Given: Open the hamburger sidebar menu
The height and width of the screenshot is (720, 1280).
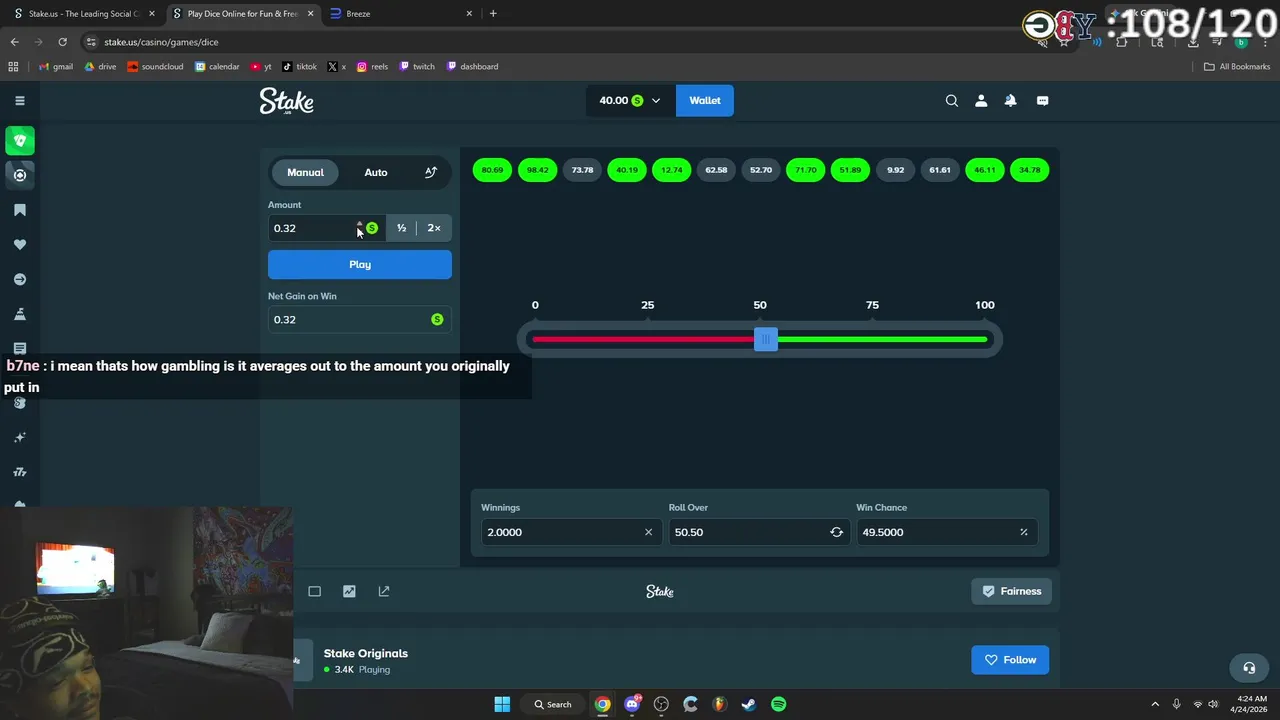Looking at the screenshot, I should (19, 100).
